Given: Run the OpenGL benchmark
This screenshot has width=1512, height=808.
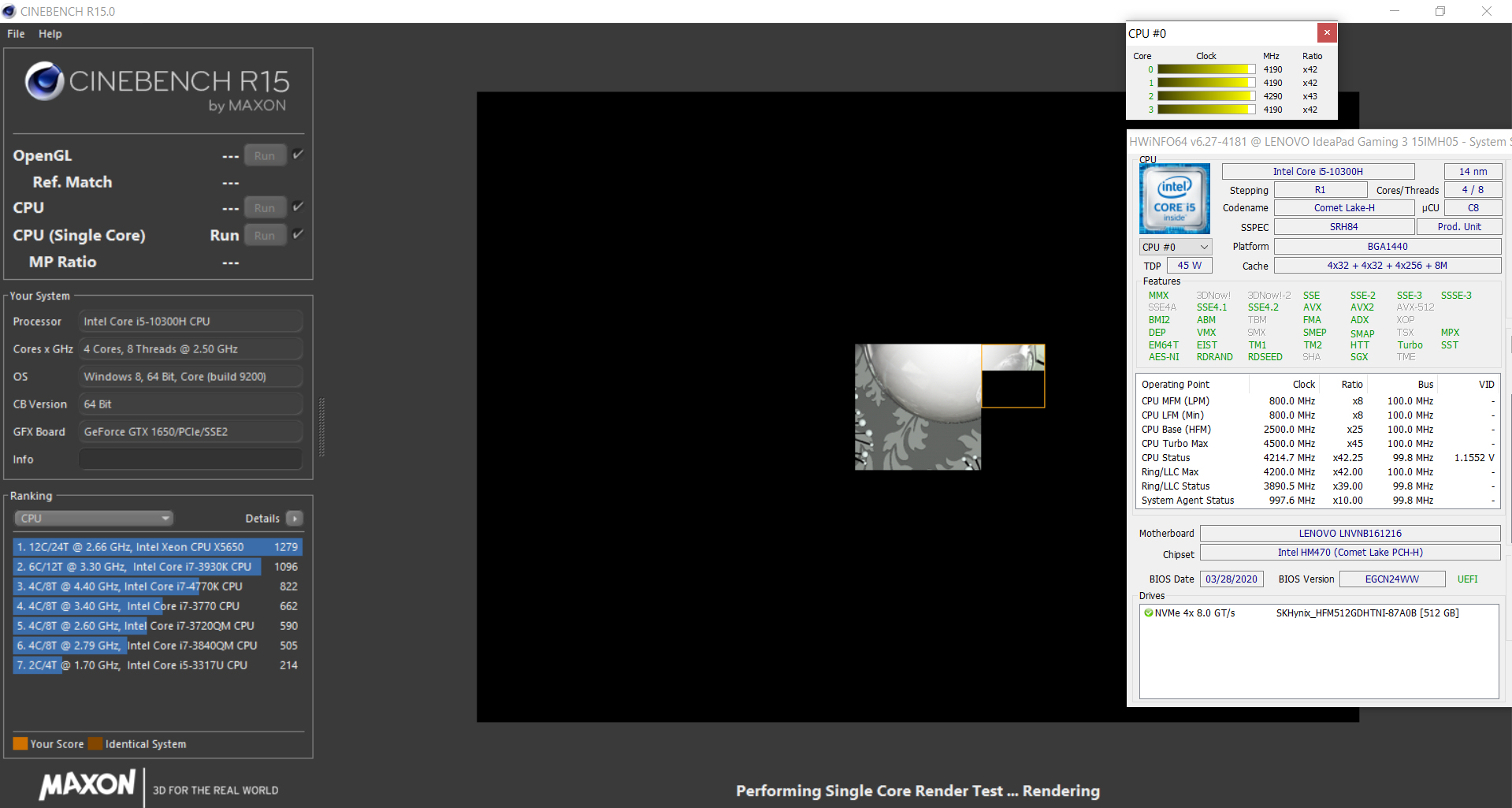Looking at the screenshot, I should point(265,156).
